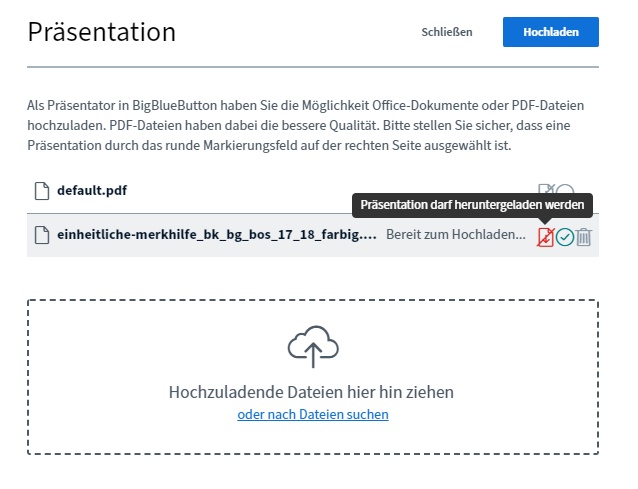This screenshot has width=638, height=489.
Task: Click the file icon beside default.pdf
Action: 41,190
